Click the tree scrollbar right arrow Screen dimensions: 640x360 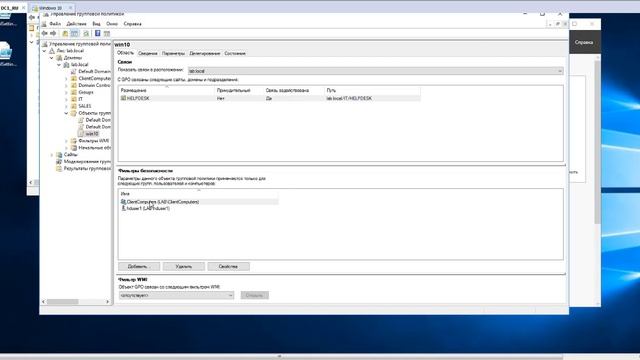[107, 302]
